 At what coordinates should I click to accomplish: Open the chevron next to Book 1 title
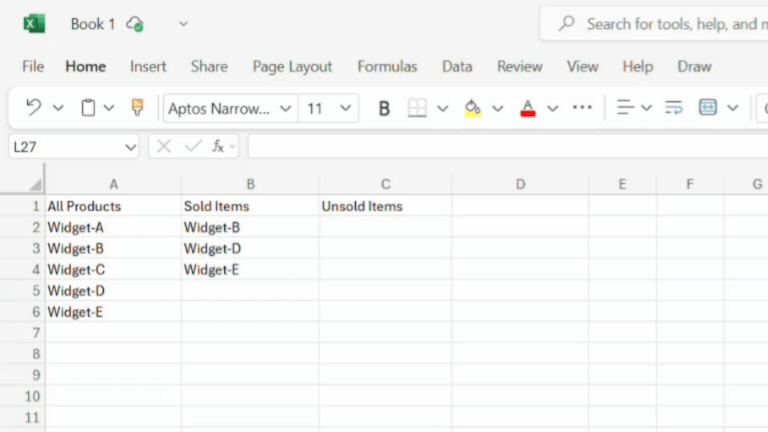[x=183, y=24]
